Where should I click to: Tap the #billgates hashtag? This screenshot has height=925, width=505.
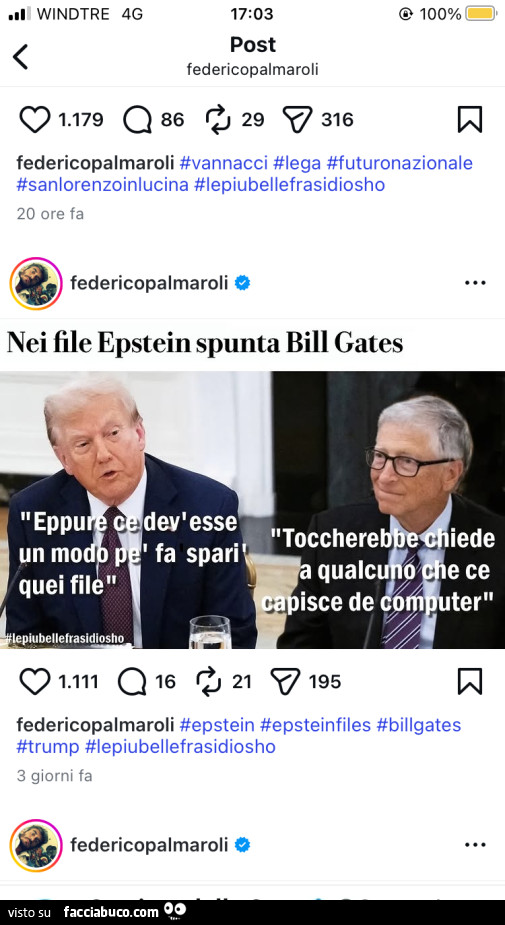tap(418, 724)
